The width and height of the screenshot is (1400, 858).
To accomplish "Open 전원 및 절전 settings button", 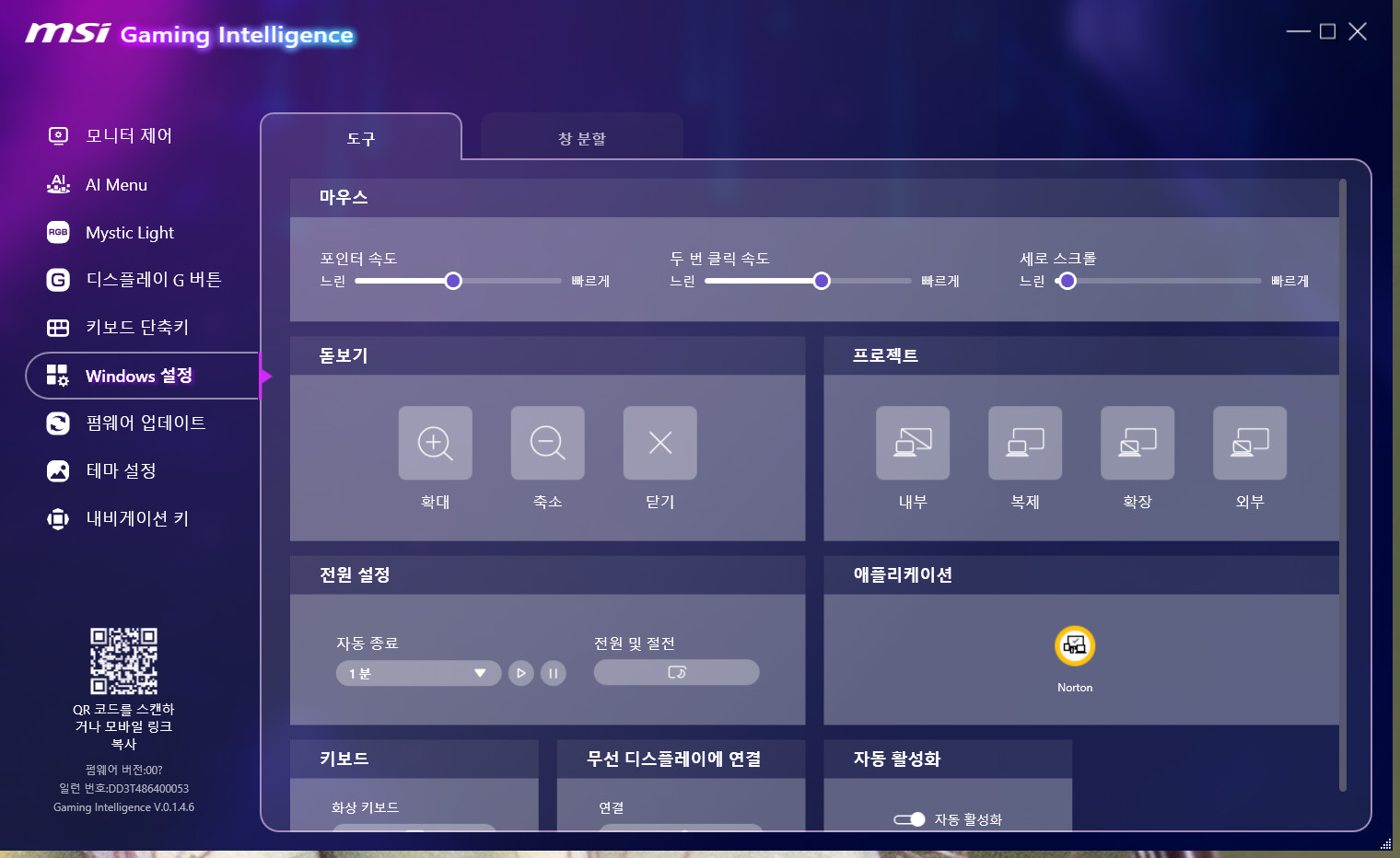I will 676,672.
